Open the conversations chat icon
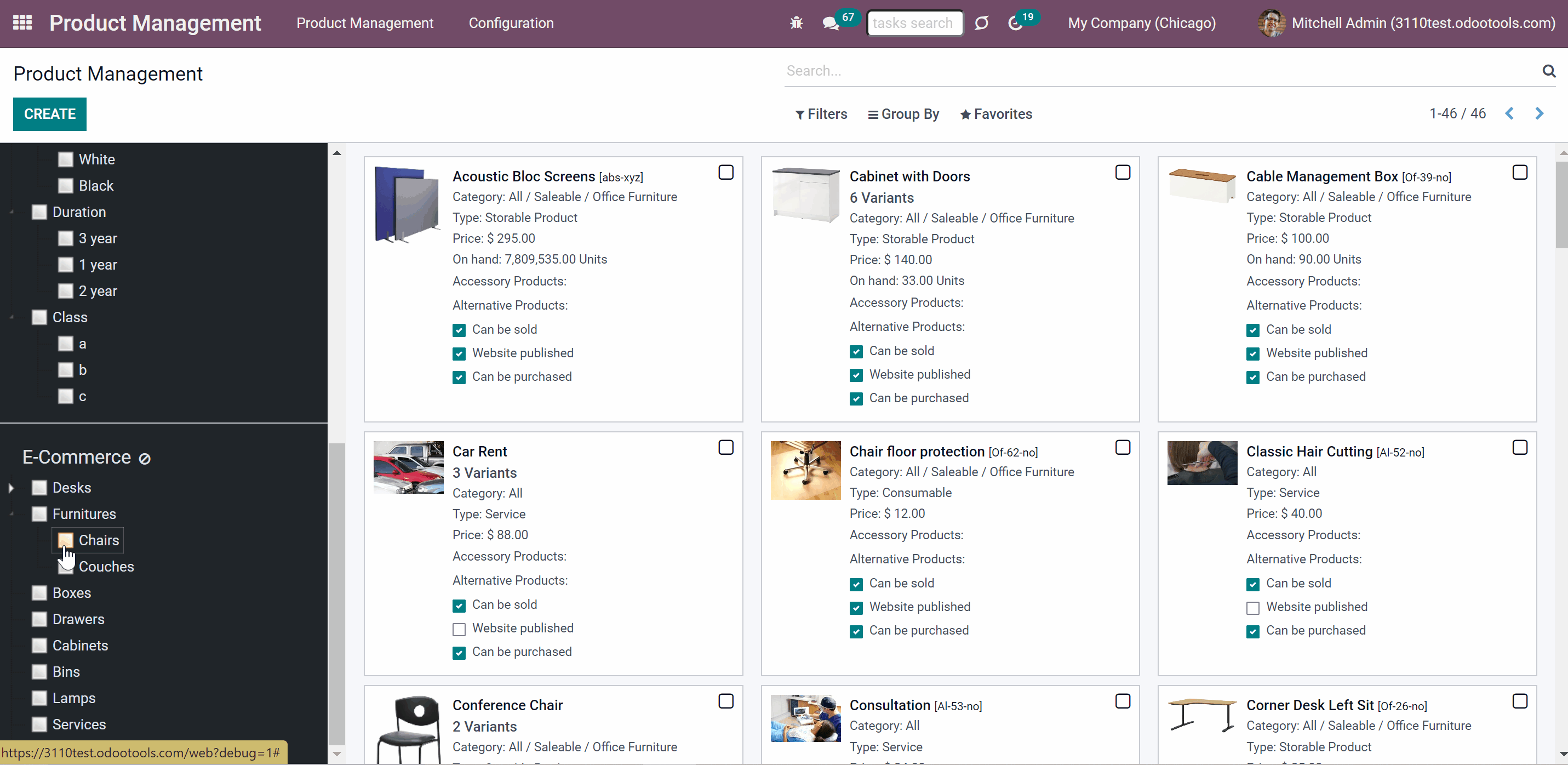1568x765 pixels. pyautogui.click(x=830, y=23)
